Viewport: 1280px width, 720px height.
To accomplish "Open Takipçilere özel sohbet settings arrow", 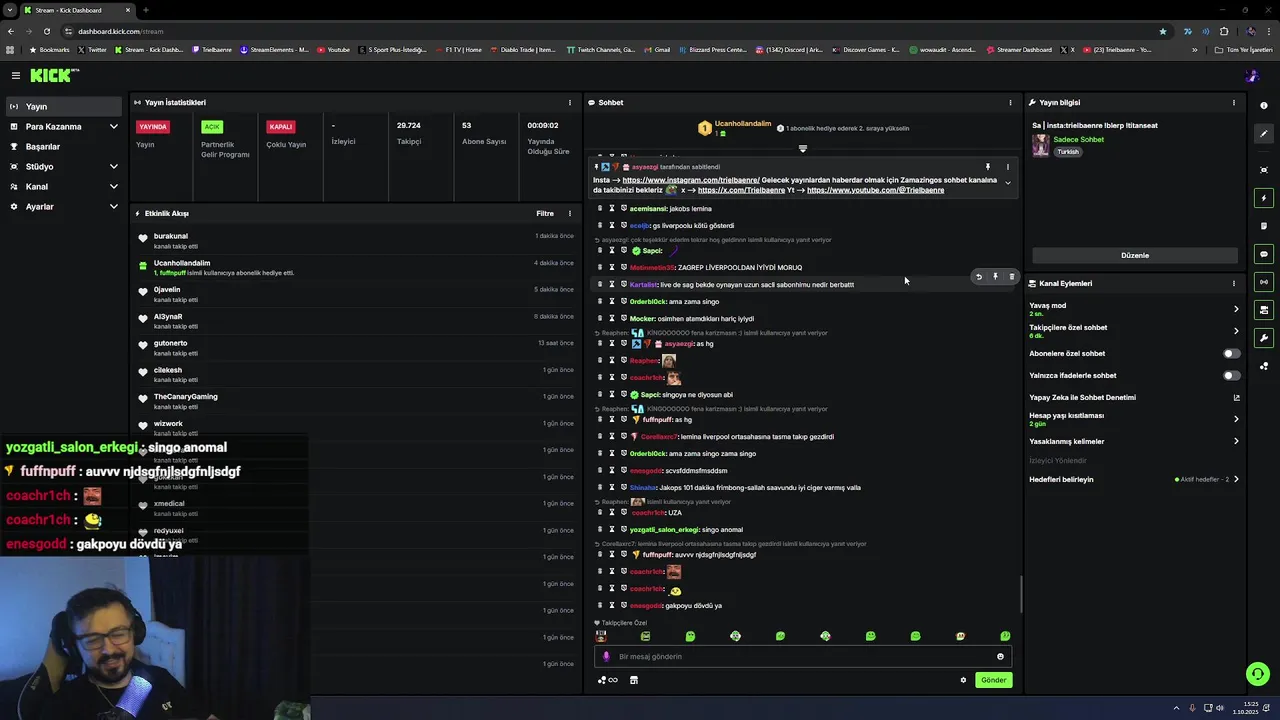I will [1236, 331].
